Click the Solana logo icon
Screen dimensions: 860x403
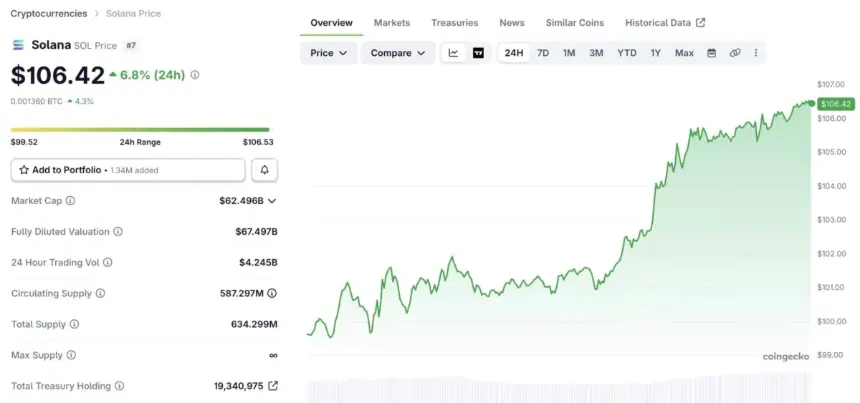tap(19, 45)
